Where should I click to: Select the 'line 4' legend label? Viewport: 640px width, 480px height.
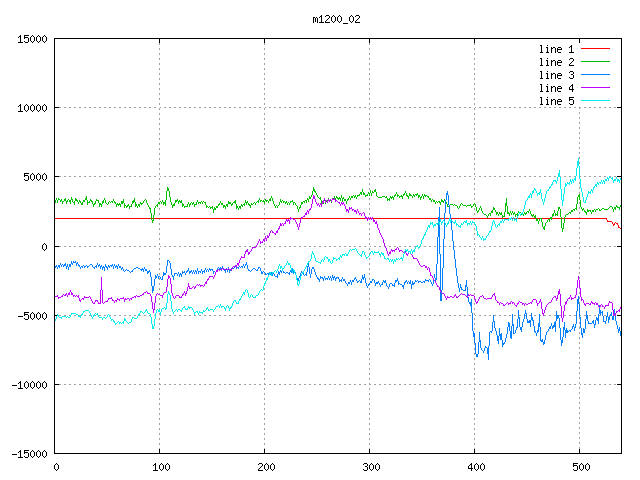[x=556, y=88]
